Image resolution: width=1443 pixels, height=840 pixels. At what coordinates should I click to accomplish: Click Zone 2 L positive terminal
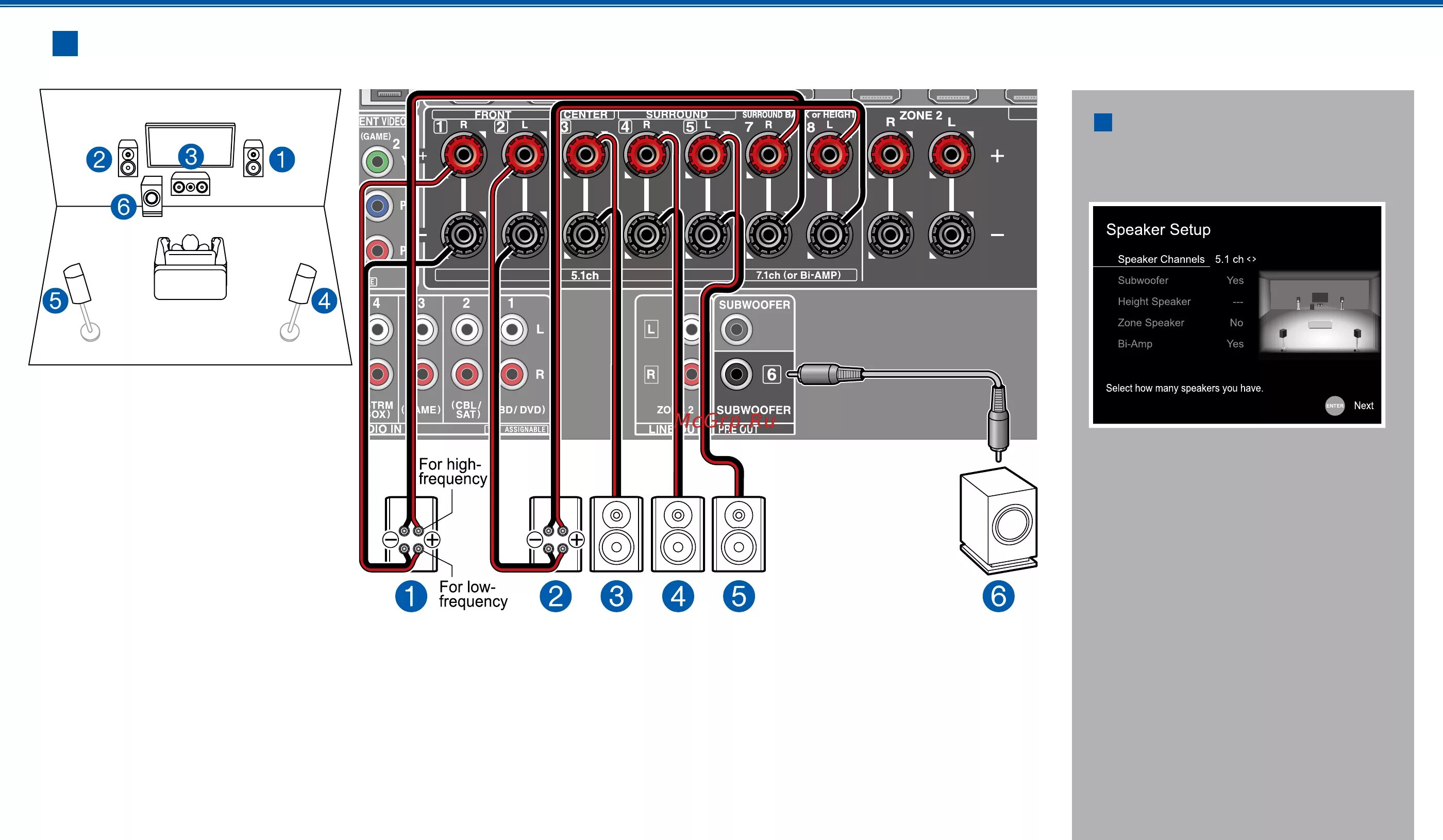(x=951, y=155)
